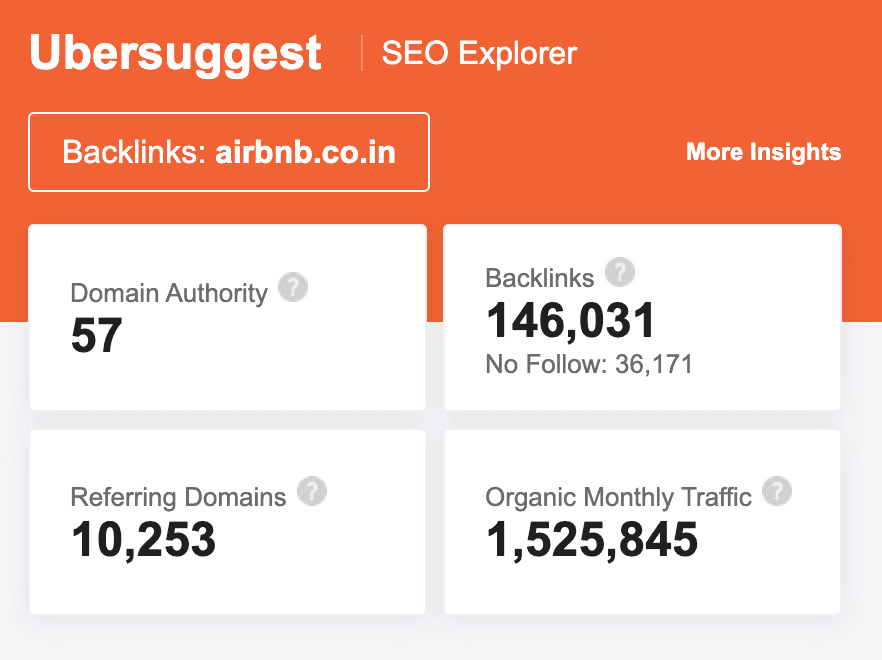The image size is (882, 660).
Task: Select the Domain Authority card
Action: (228, 317)
